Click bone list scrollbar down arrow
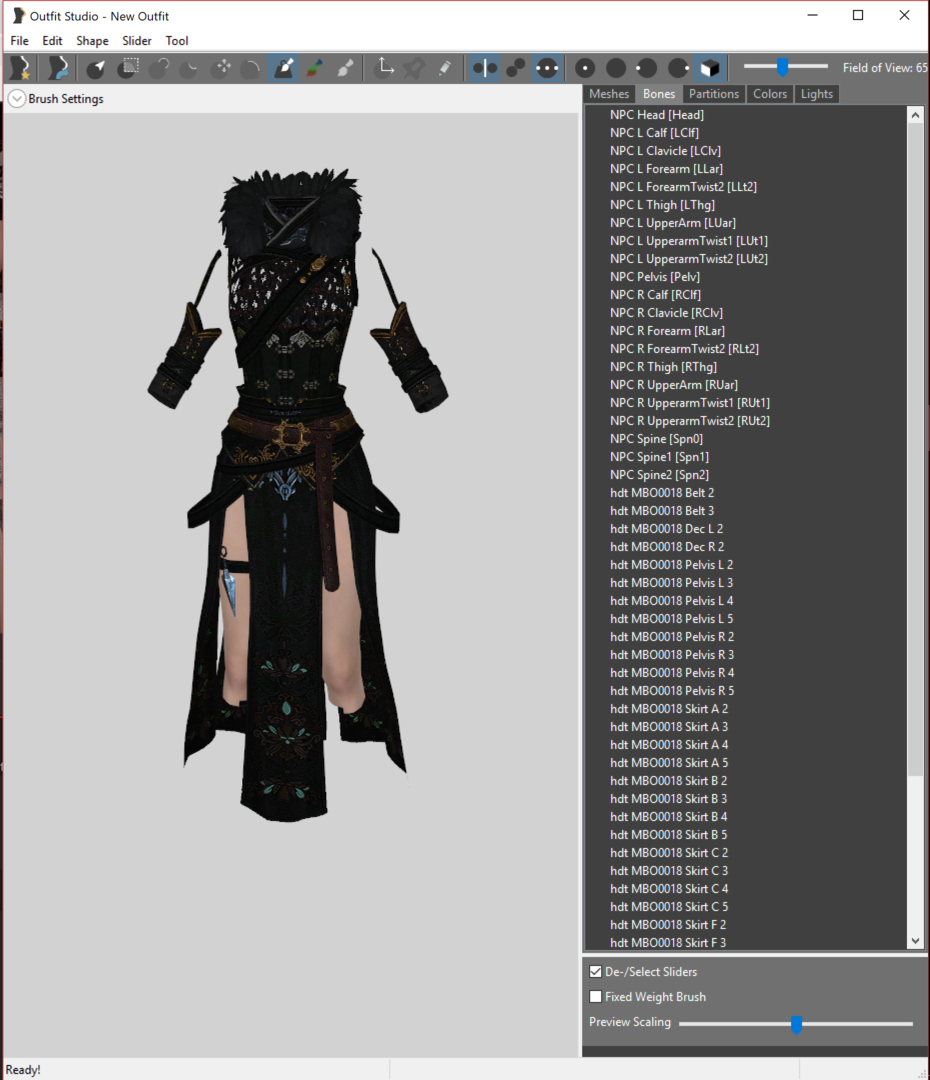930x1080 pixels. tap(915, 940)
